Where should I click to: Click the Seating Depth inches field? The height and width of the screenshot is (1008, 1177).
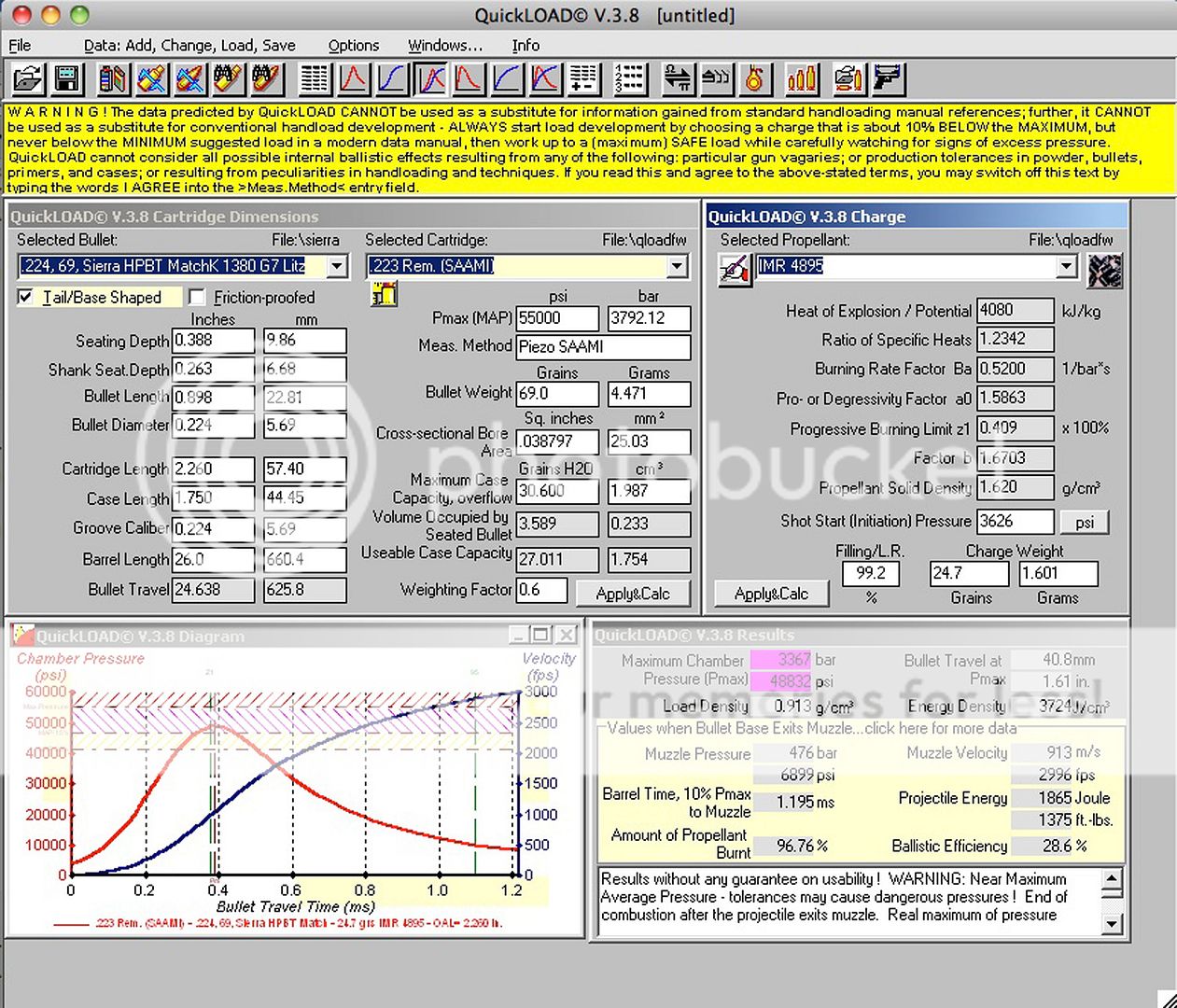point(213,341)
